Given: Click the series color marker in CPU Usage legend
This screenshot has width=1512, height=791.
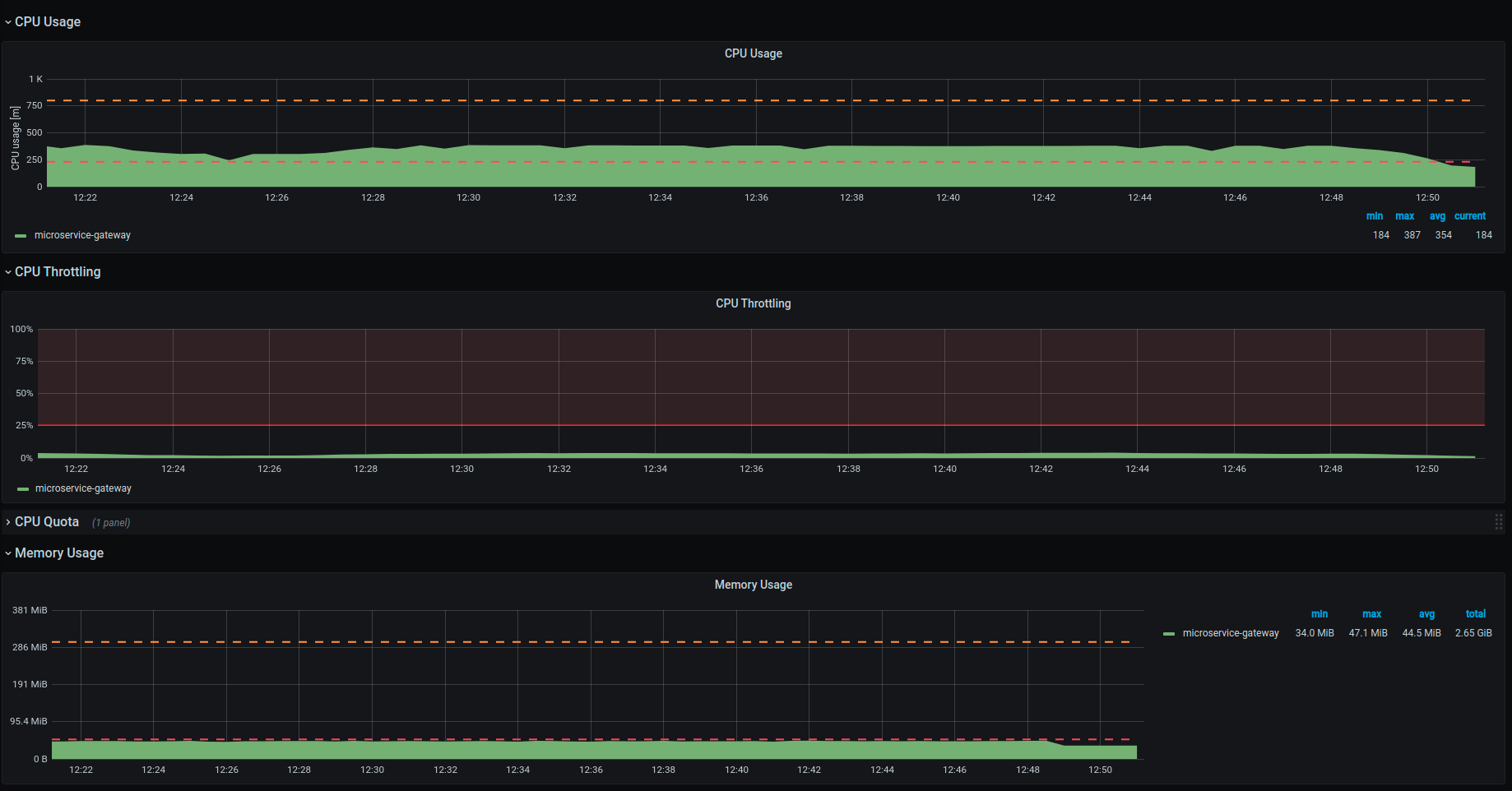Looking at the screenshot, I should [20, 235].
